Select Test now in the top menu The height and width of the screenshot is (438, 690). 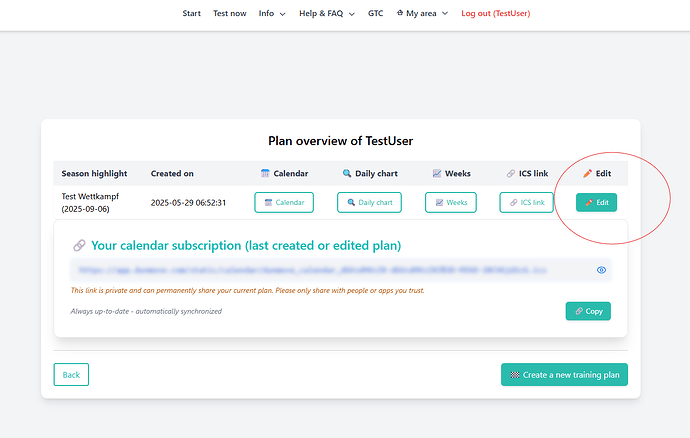coord(230,14)
